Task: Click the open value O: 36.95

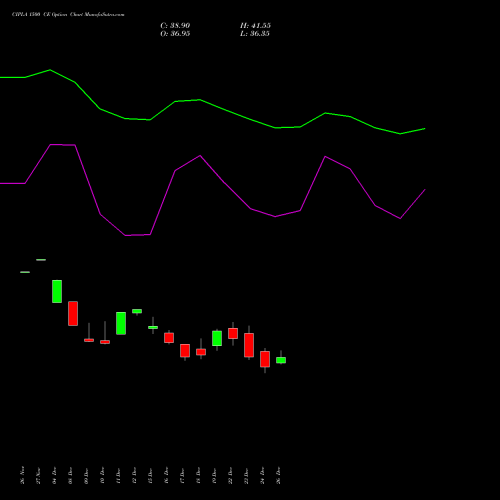Action: point(175,34)
